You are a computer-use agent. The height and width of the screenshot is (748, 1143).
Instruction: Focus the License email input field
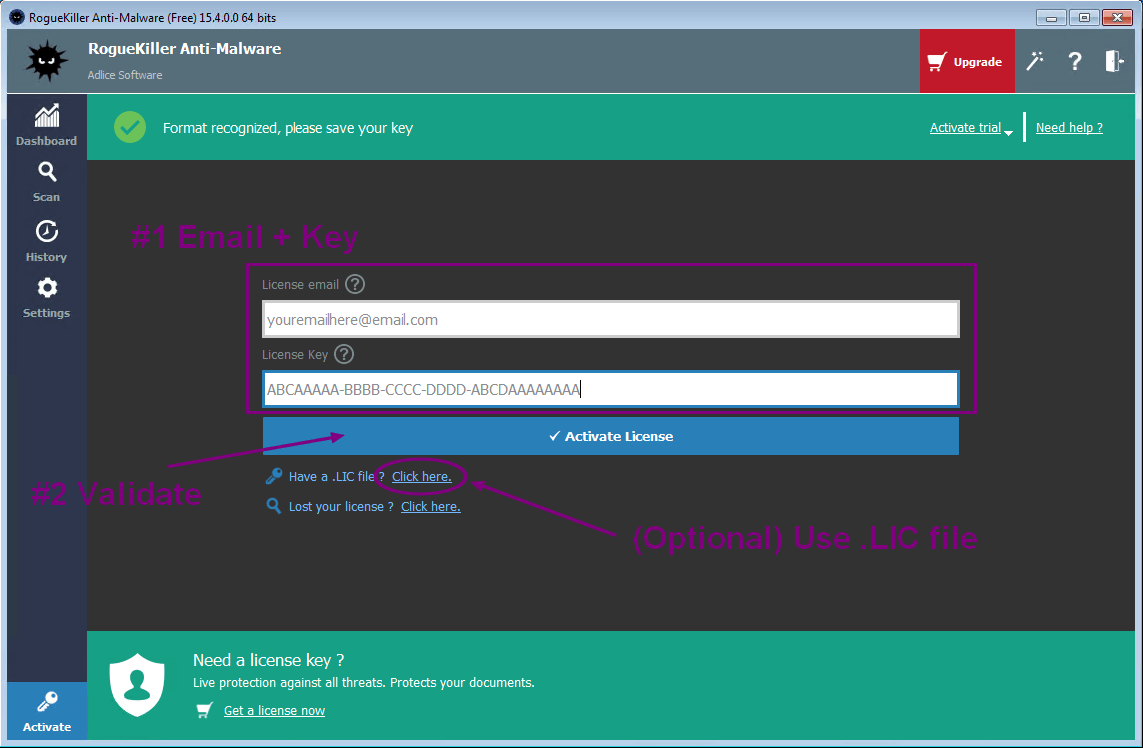tap(610, 320)
